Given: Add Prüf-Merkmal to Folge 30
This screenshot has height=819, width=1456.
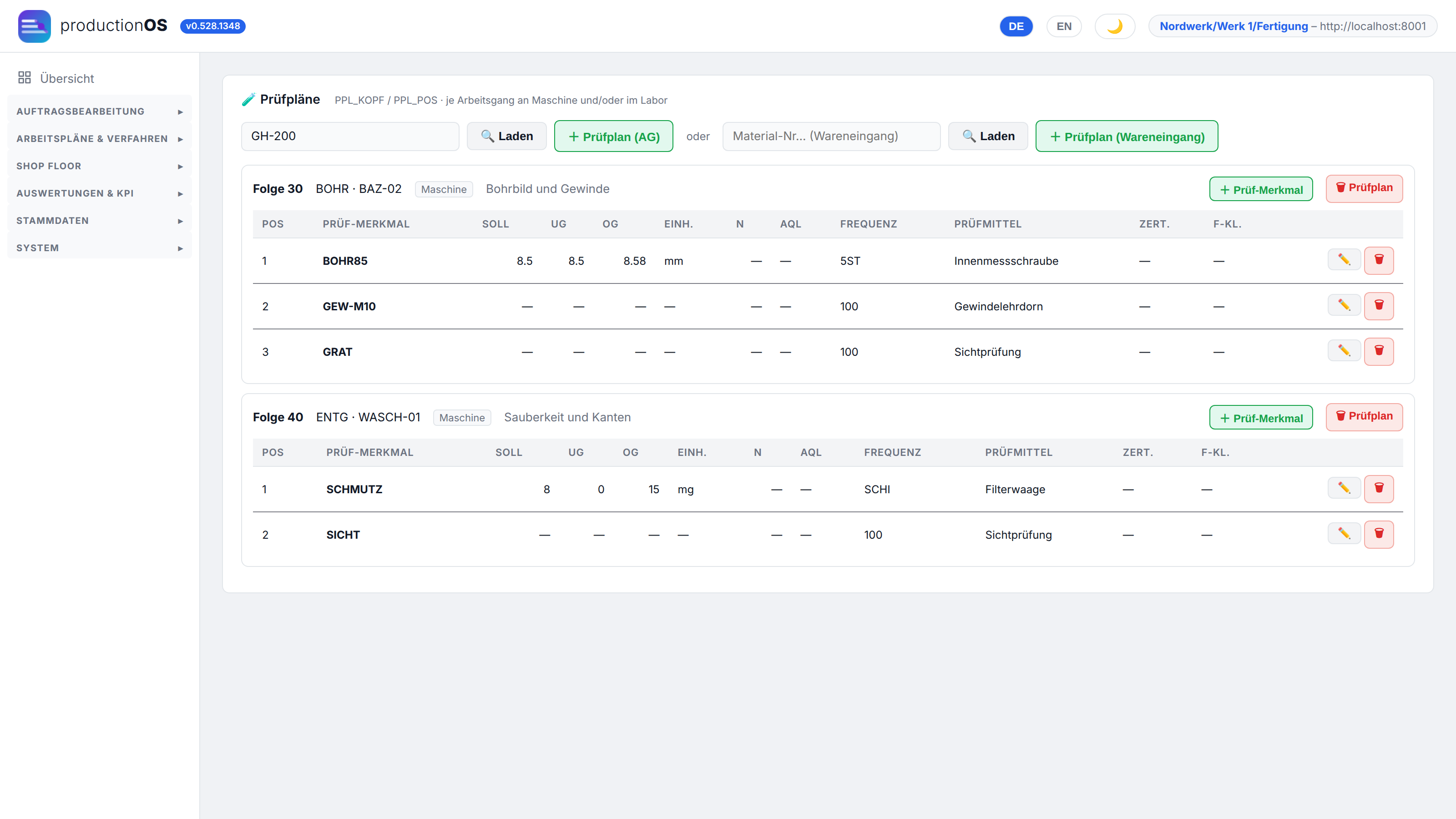Looking at the screenshot, I should pyautogui.click(x=1261, y=189).
